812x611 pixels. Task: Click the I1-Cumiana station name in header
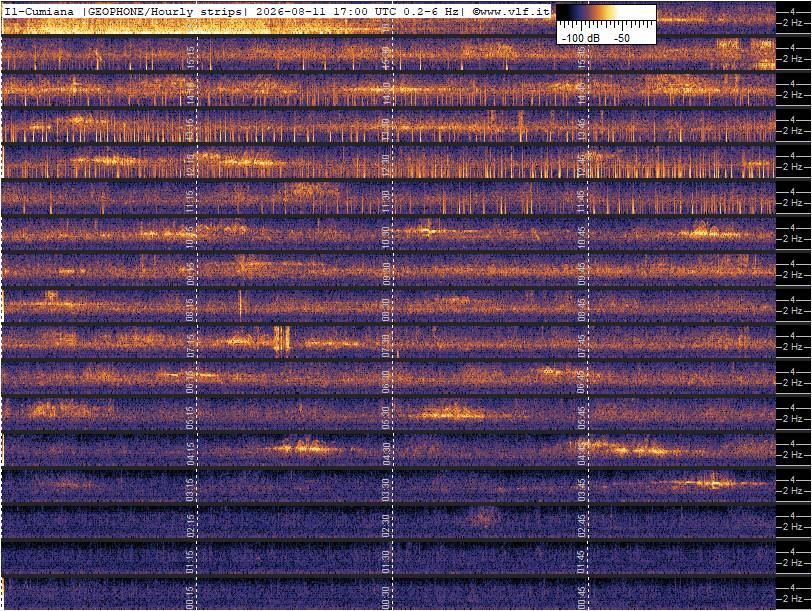click(39, 11)
